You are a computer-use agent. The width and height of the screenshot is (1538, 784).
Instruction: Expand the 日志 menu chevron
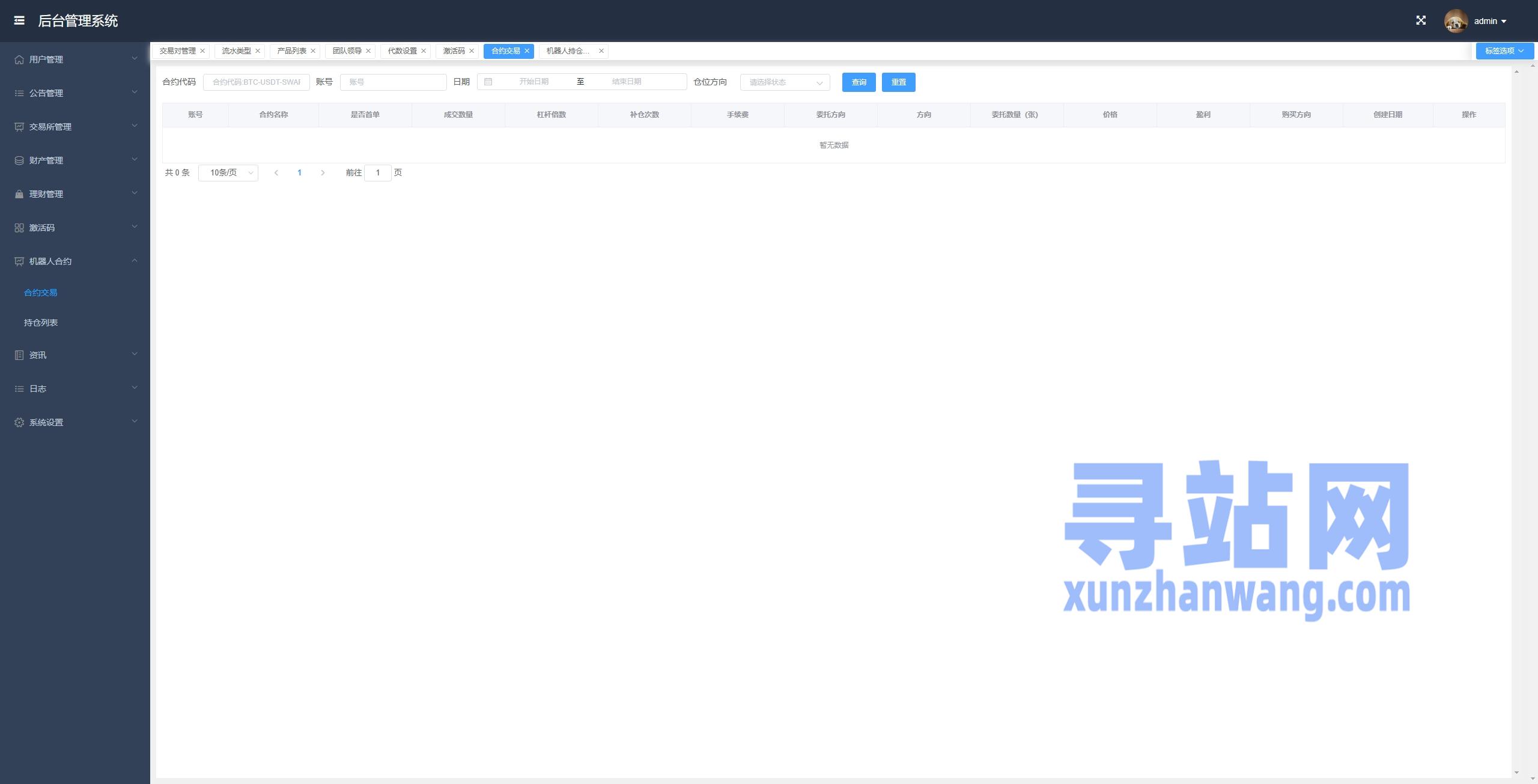coord(135,387)
